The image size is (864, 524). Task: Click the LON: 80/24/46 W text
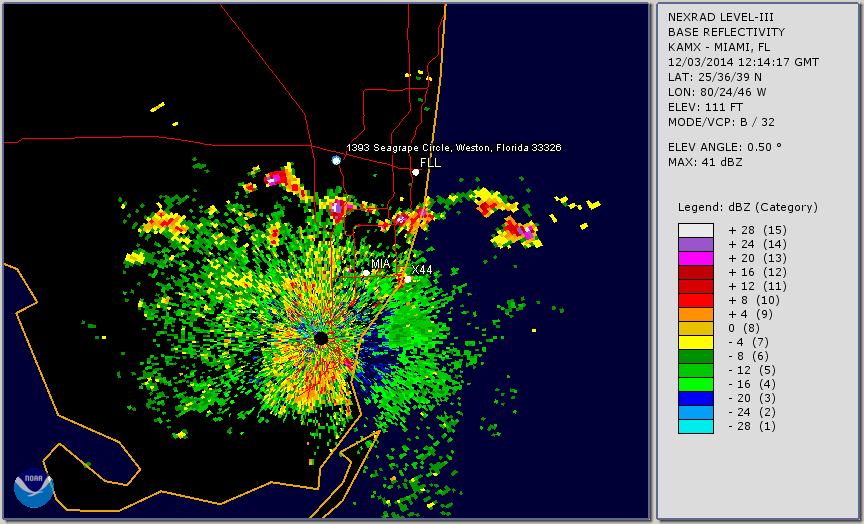[x=717, y=92]
